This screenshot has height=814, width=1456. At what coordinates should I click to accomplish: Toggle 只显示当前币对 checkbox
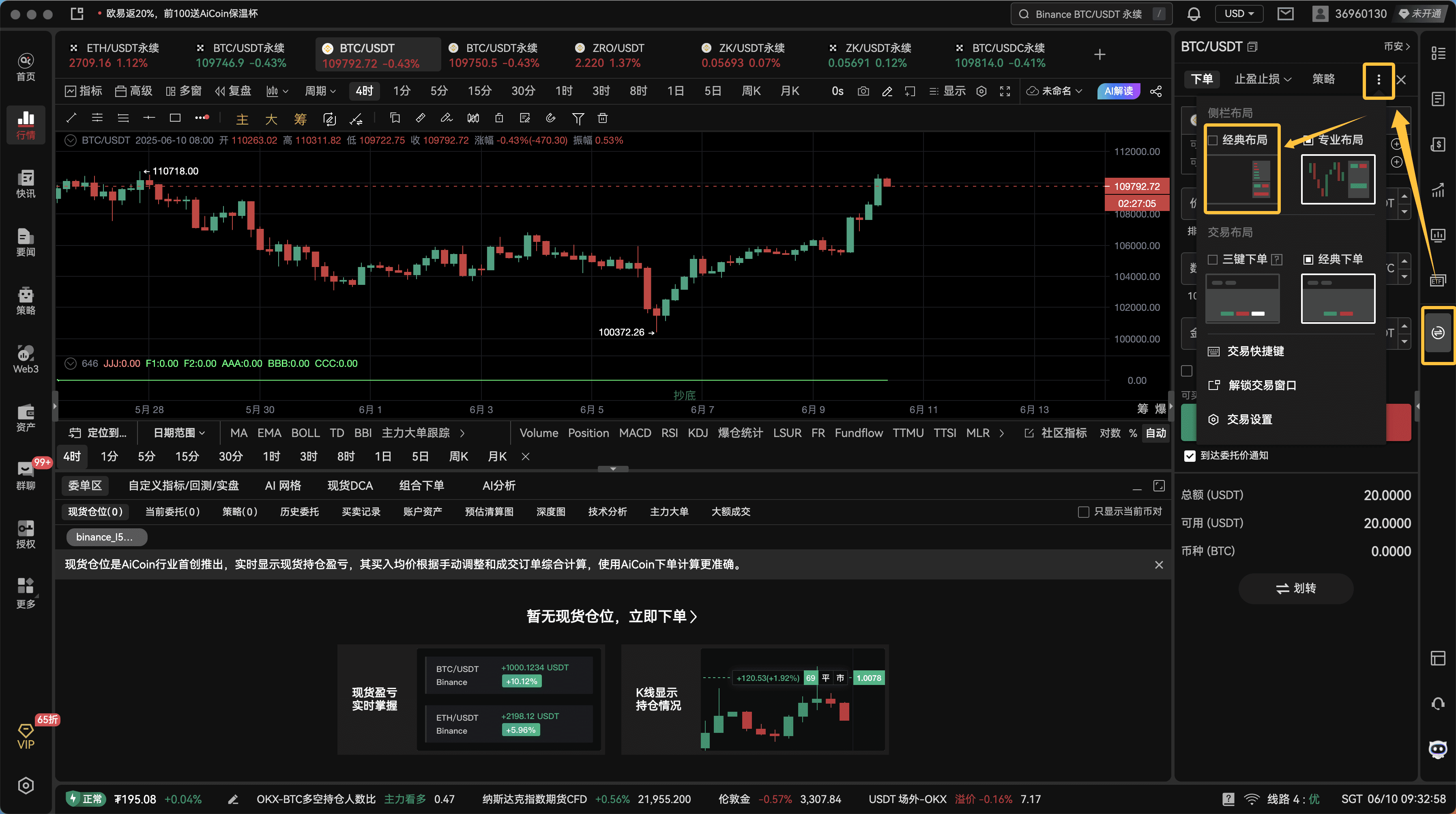[1083, 512]
